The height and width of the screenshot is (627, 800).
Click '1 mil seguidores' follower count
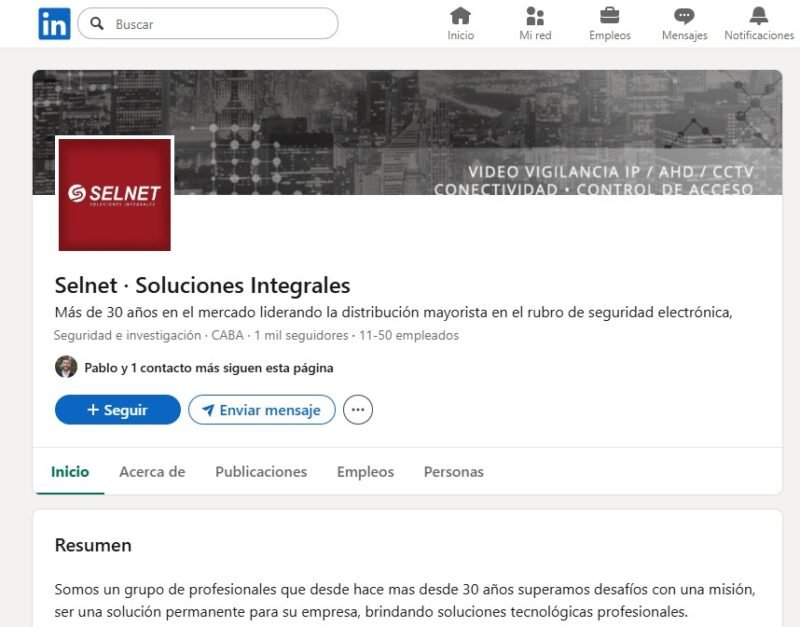[301, 335]
